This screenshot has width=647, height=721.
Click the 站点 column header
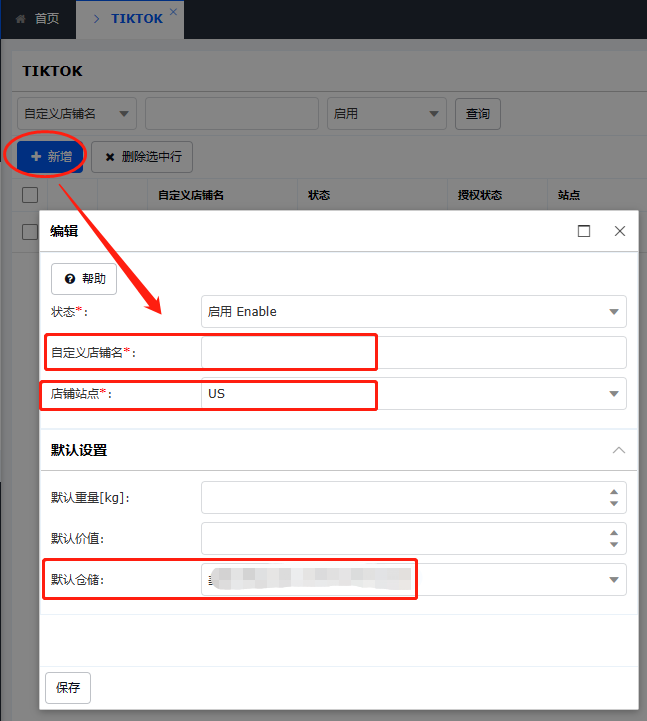point(569,195)
